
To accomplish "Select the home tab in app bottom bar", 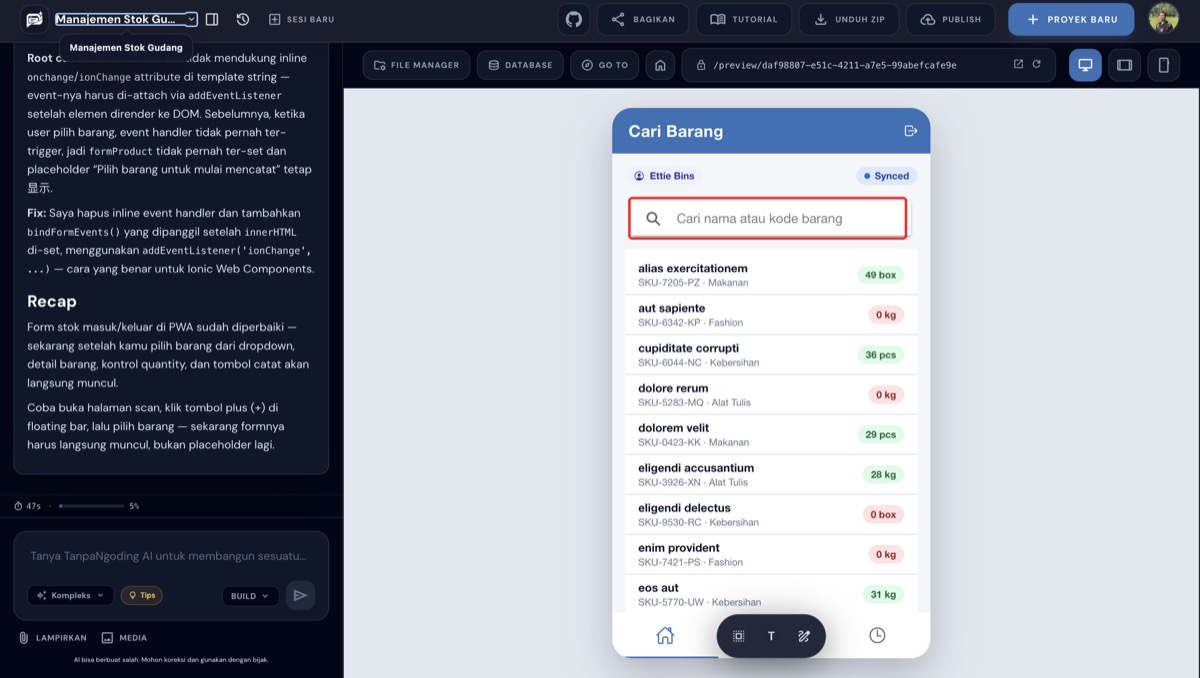I will point(665,635).
